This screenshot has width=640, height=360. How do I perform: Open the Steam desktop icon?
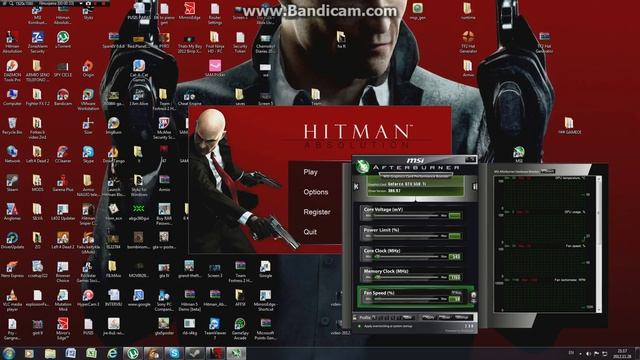coord(12,183)
